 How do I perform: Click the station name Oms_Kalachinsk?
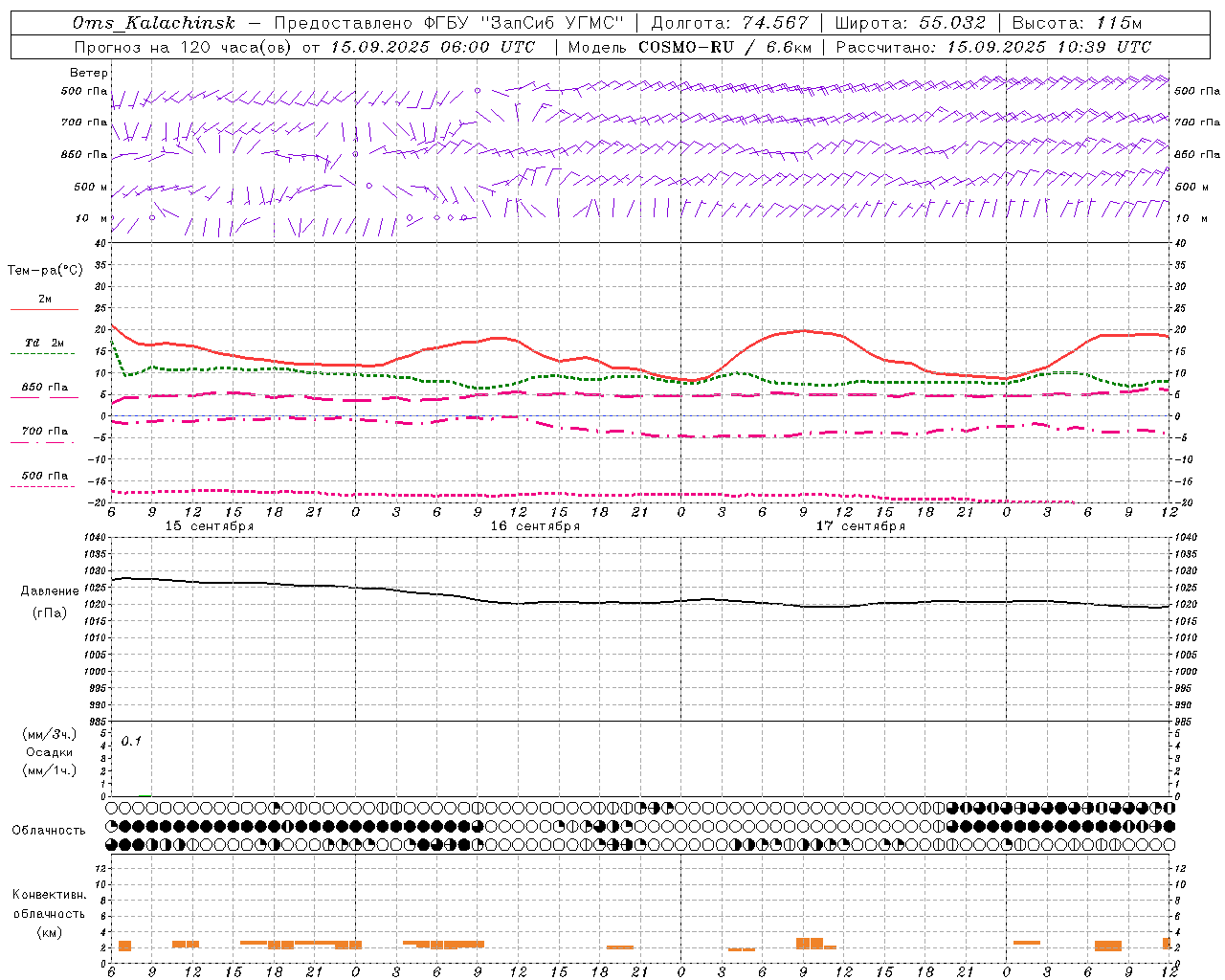pyautogui.click(x=154, y=23)
